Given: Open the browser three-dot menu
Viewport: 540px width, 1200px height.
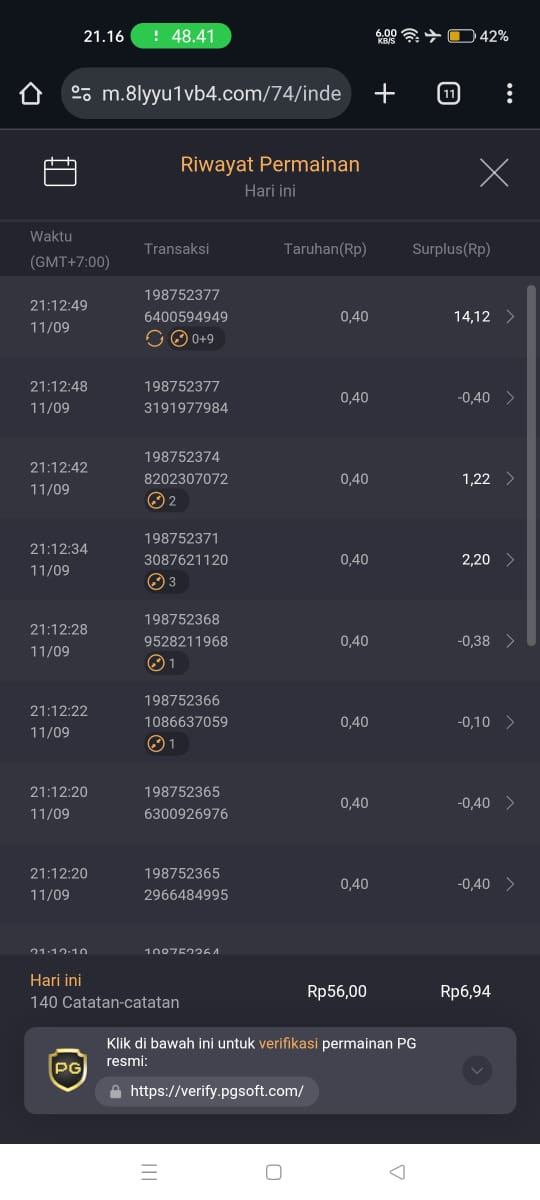Looking at the screenshot, I should pyautogui.click(x=510, y=94).
